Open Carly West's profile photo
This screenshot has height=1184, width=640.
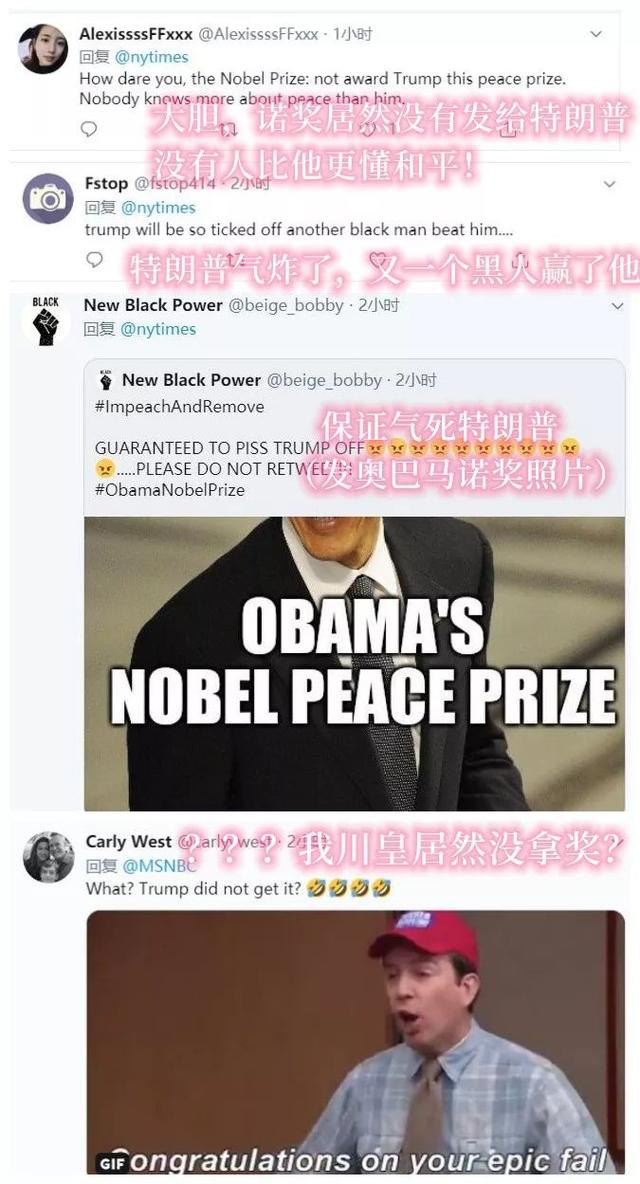pyautogui.click(x=48, y=857)
